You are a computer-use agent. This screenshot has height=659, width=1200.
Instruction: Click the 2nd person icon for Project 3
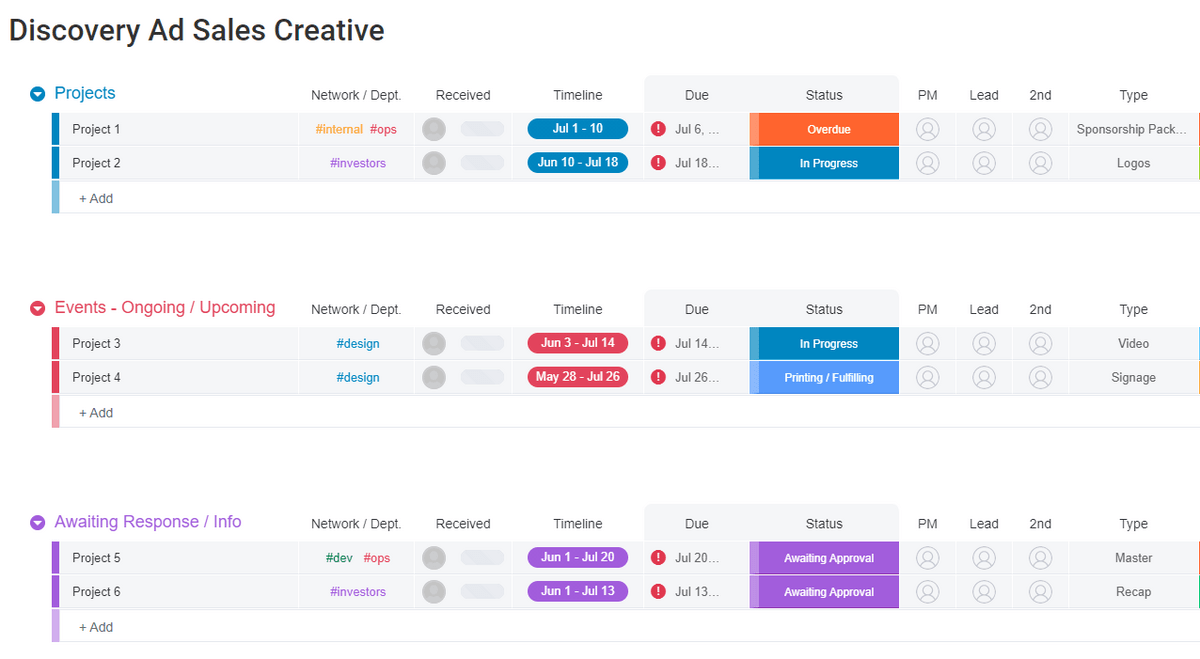1040,344
